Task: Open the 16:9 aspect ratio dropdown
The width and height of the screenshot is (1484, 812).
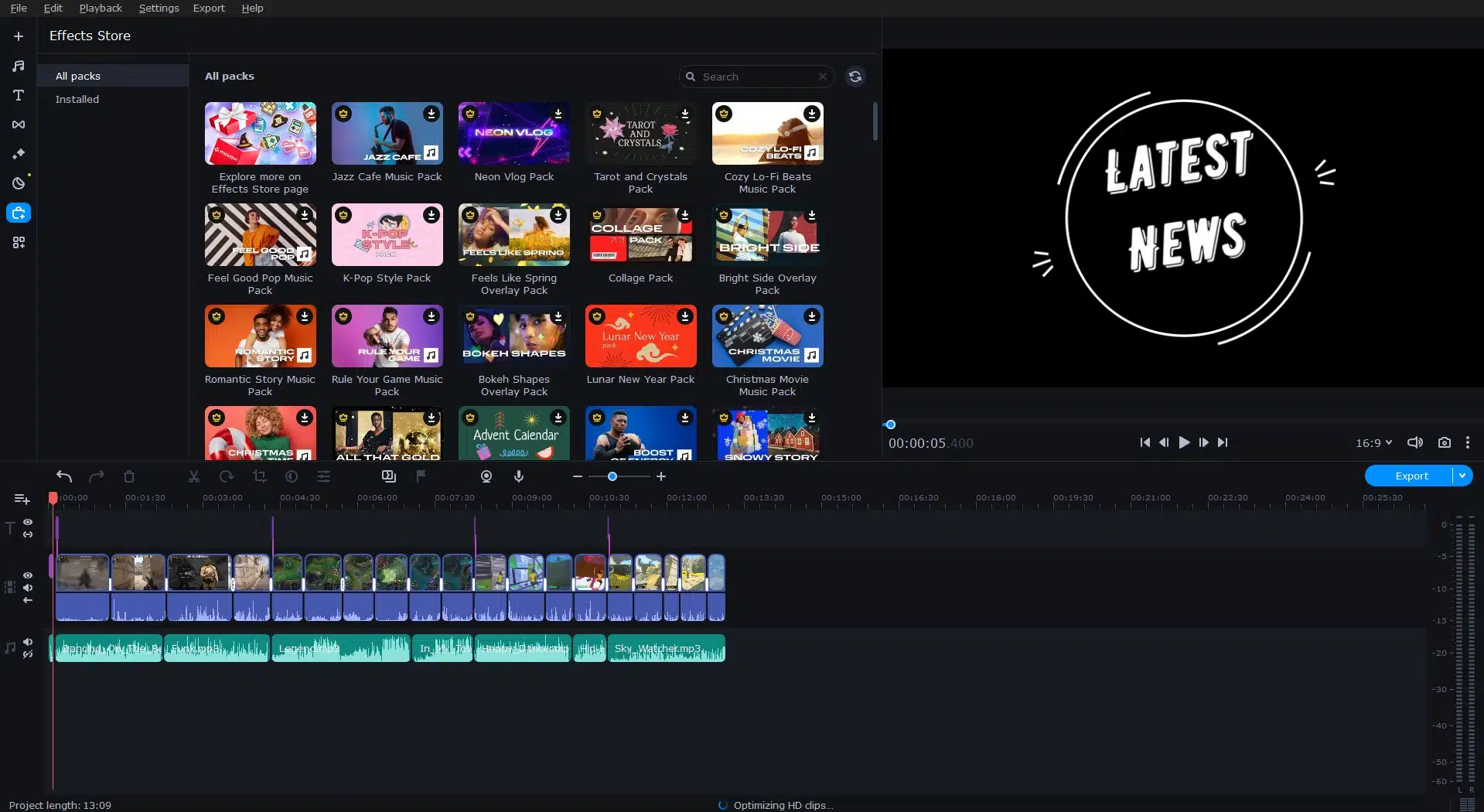Action: tap(1373, 442)
